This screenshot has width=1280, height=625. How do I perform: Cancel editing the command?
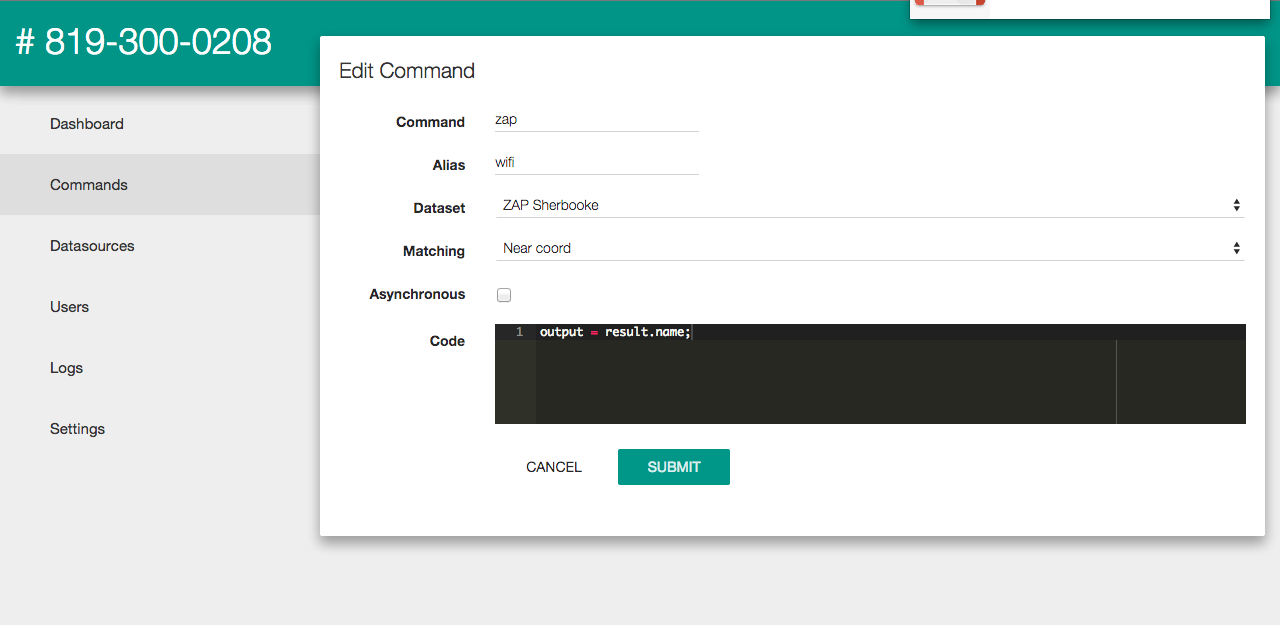pos(554,467)
